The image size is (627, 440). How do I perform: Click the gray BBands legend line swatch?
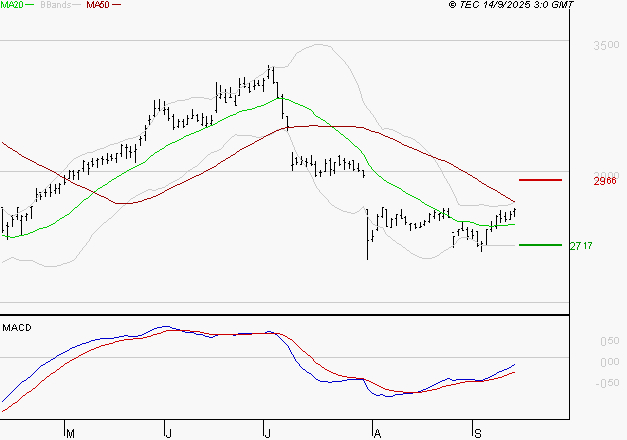tap(75, 5)
